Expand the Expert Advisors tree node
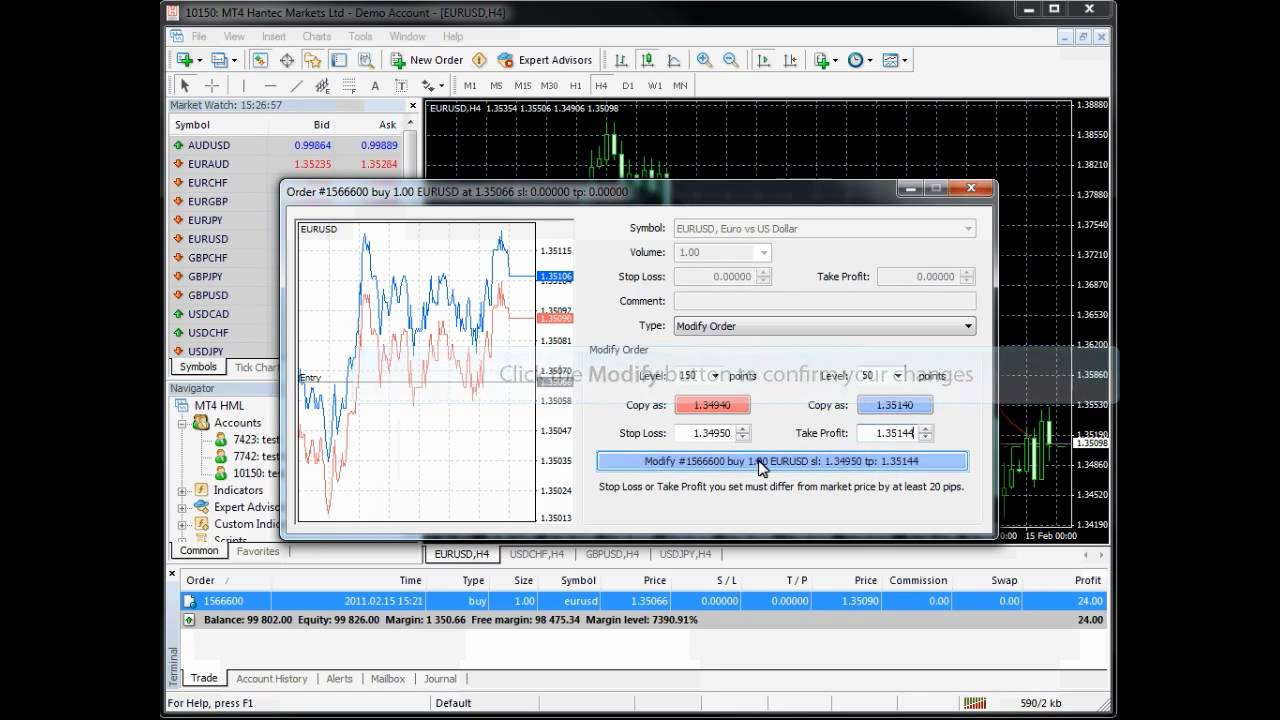The image size is (1280, 720). (x=183, y=508)
